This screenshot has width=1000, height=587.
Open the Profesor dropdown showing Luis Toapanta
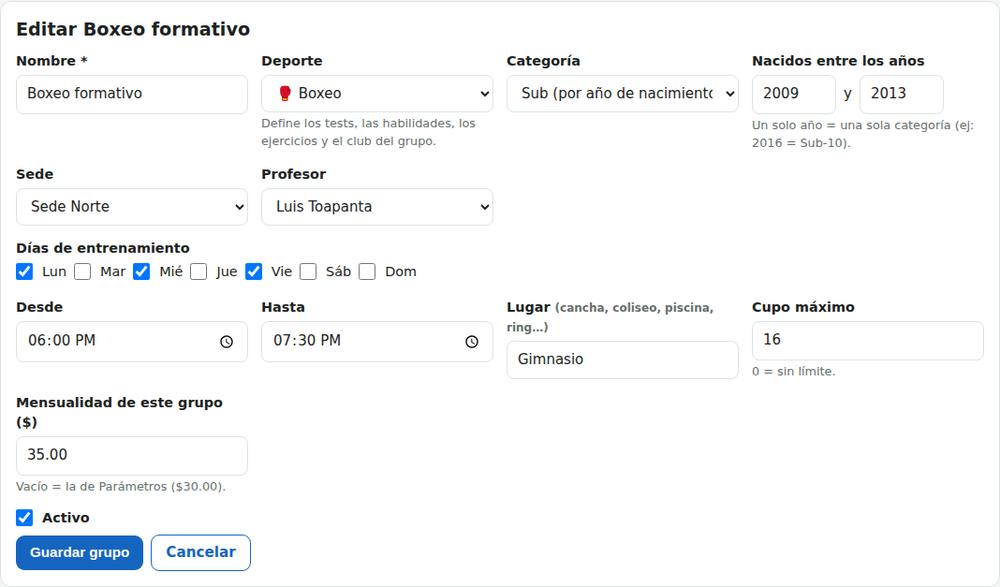point(377,207)
